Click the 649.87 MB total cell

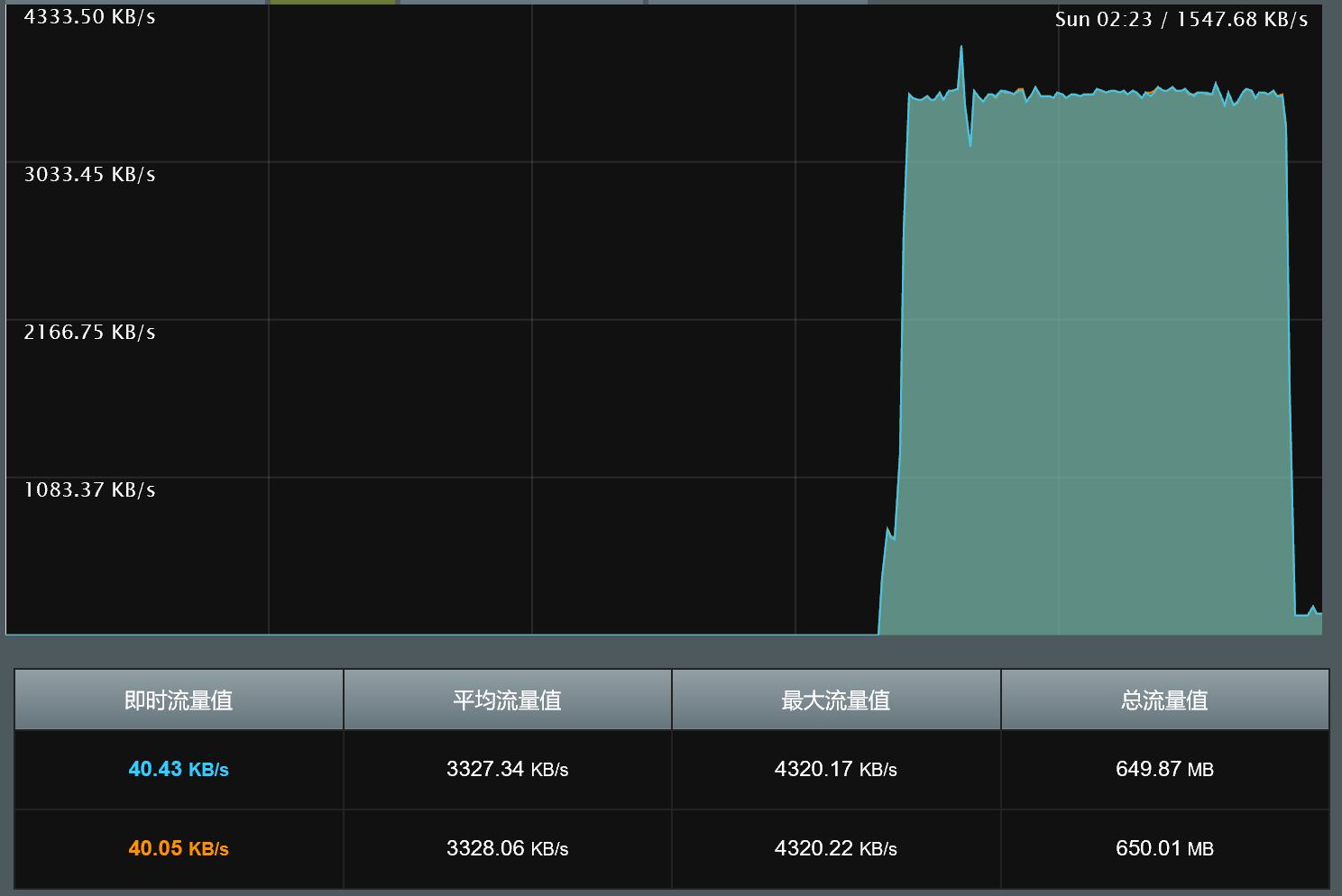1164,769
